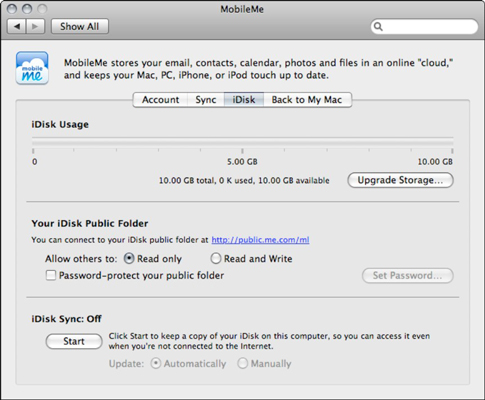Click the 'iDisk Sync: Off' heading
This screenshot has height=400, width=485.
pos(66,319)
